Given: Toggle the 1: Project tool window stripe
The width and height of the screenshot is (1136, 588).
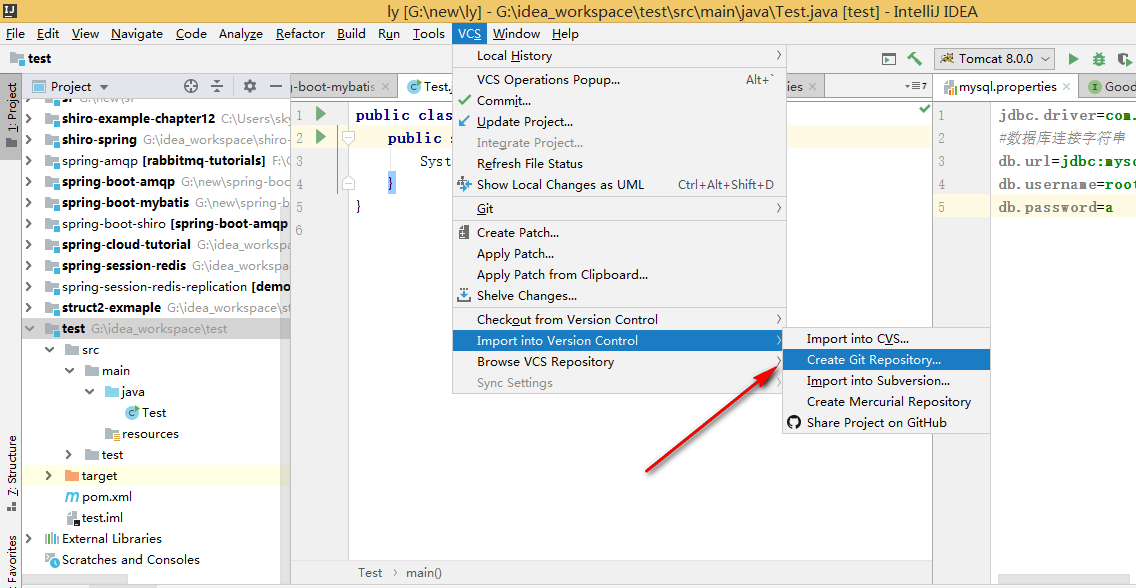Looking at the screenshot, I should [x=11, y=114].
